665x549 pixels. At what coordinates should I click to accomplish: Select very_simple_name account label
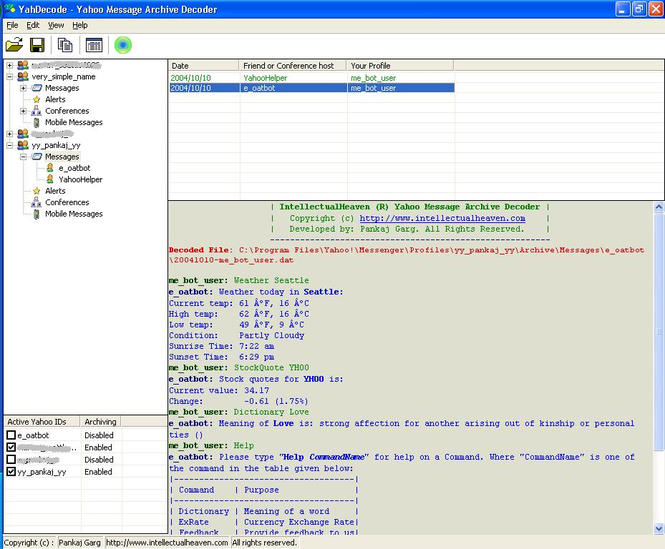[x=64, y=76]
